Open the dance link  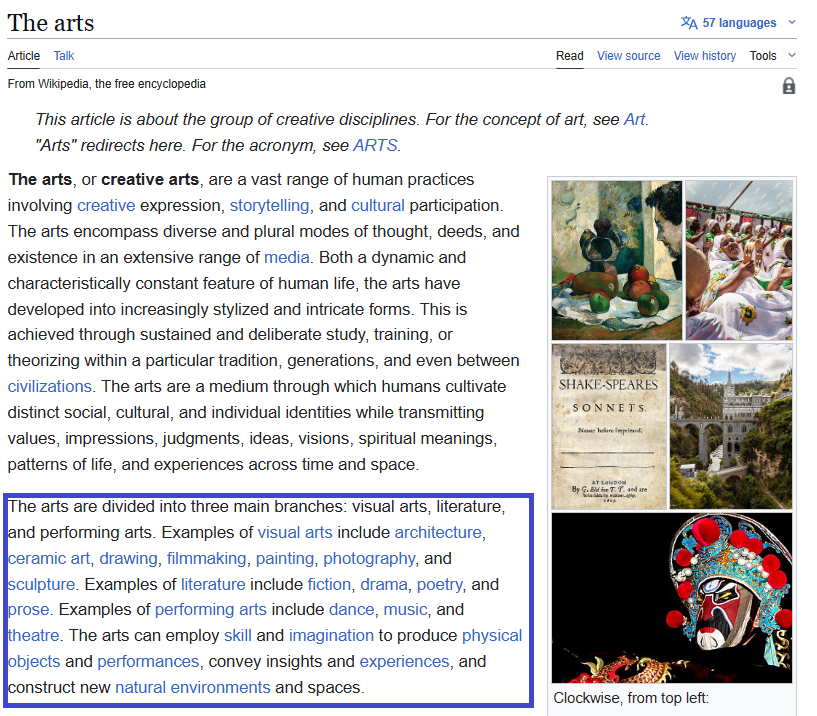351,610
